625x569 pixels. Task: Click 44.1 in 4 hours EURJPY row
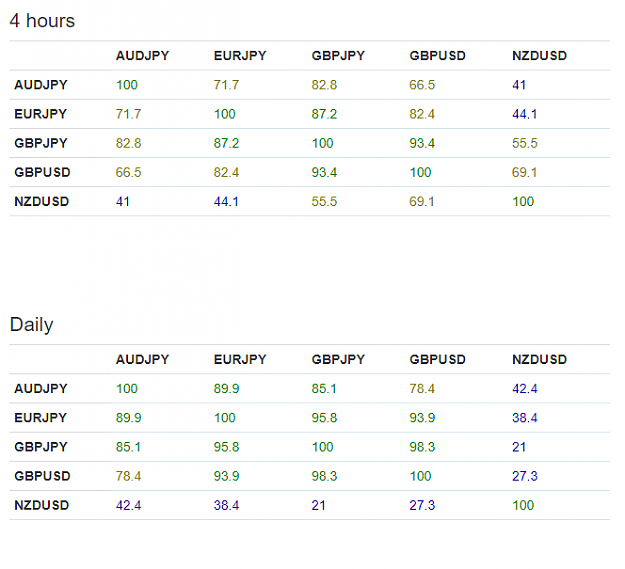(525, 114)
